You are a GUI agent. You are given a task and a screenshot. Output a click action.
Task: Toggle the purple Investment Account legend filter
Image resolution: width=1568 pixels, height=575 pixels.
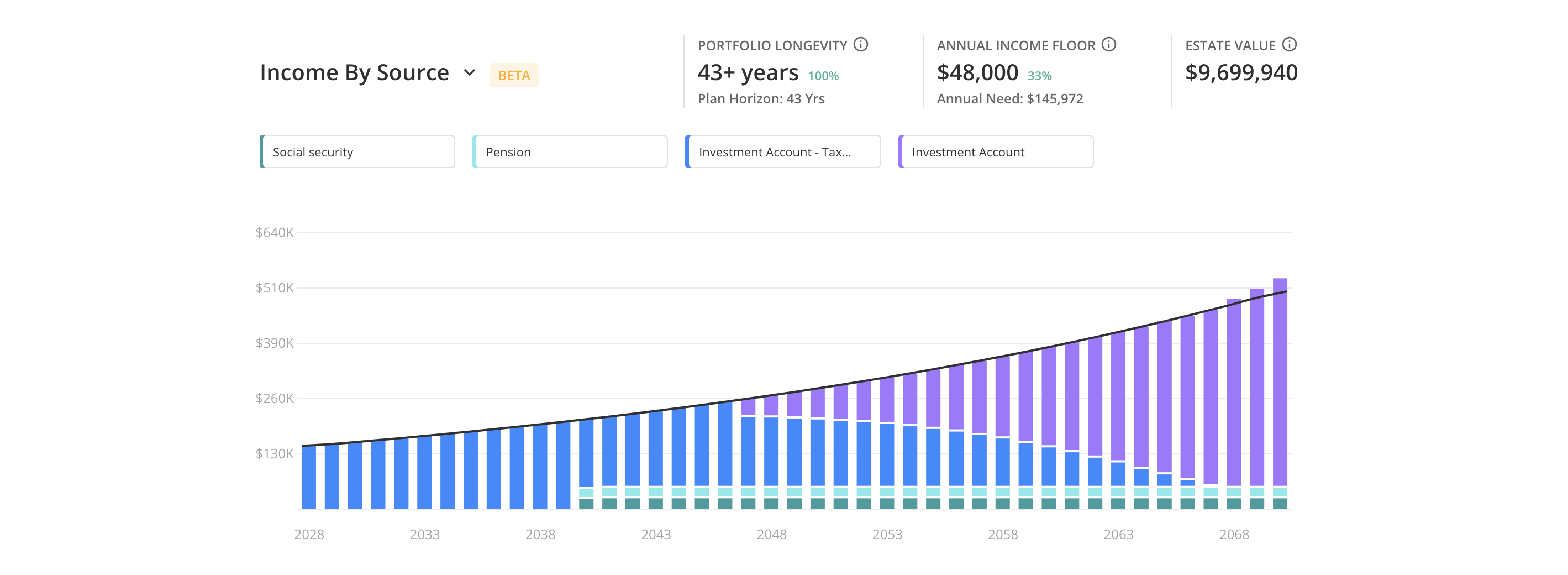(996, 151)
